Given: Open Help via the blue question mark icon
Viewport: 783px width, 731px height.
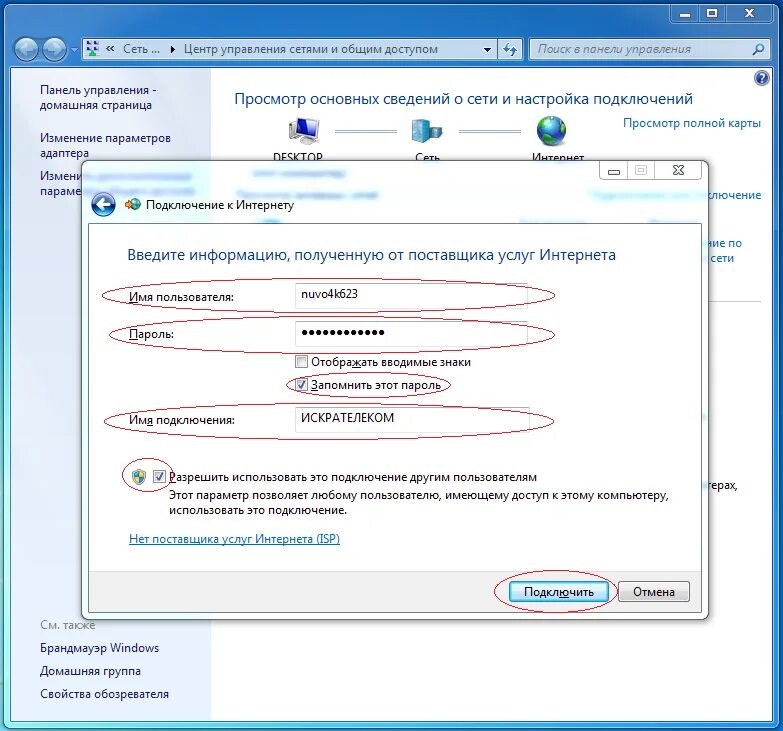Looking at the screenshot, I should coord(761,78).
